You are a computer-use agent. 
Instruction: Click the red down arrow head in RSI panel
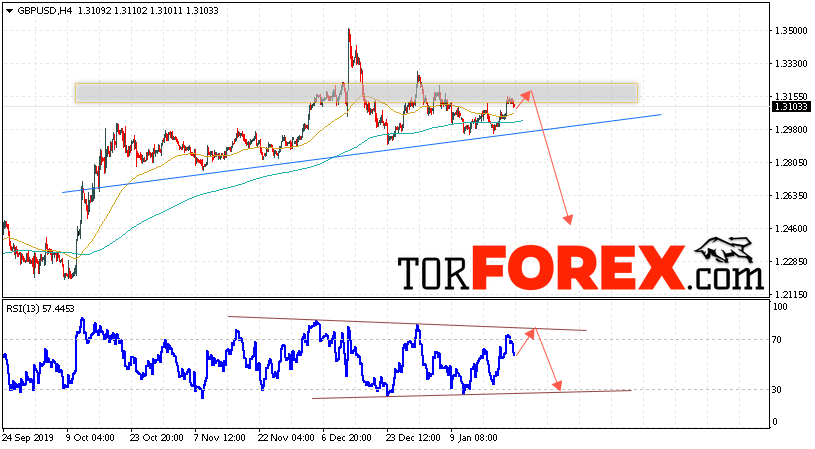coord(558,386)
